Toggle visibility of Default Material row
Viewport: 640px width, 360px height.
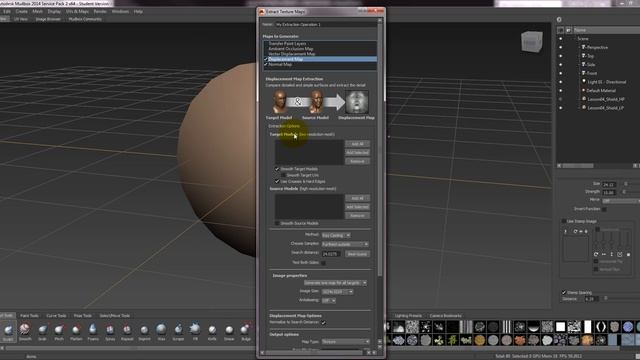(x=560, y=91)
